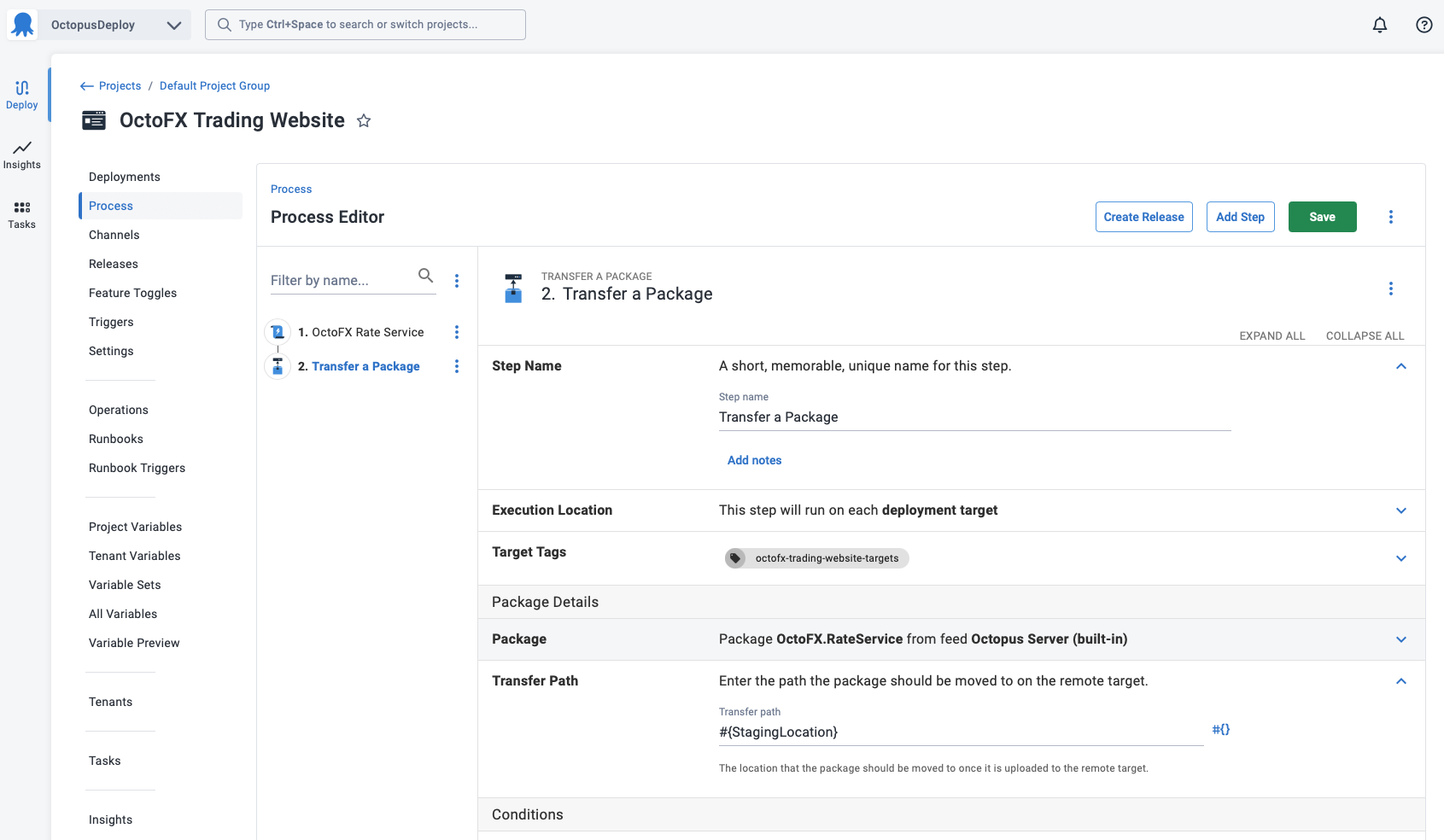Open Project Variables in the side menu
The image size is (1444, 840).
point(135,527)
